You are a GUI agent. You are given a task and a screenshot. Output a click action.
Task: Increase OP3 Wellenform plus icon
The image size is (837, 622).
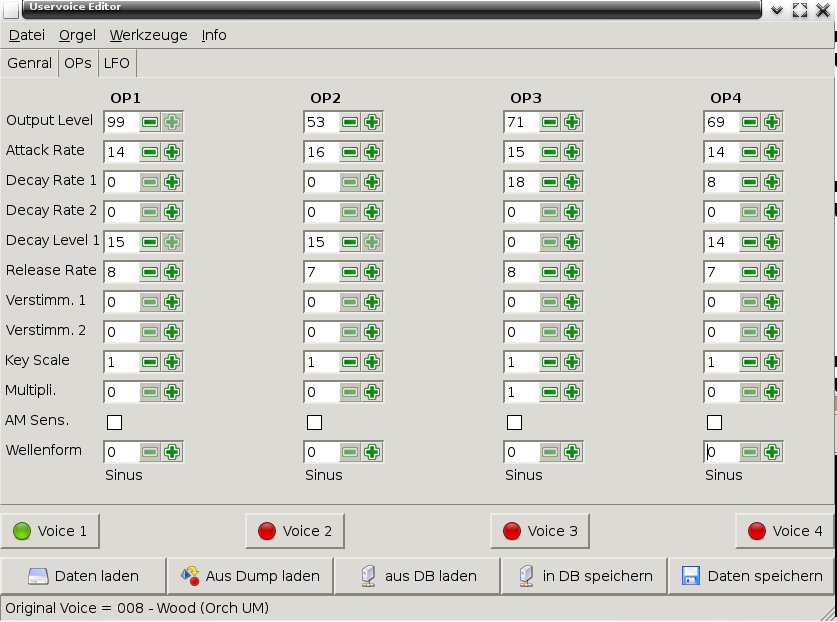coord(572,452)
